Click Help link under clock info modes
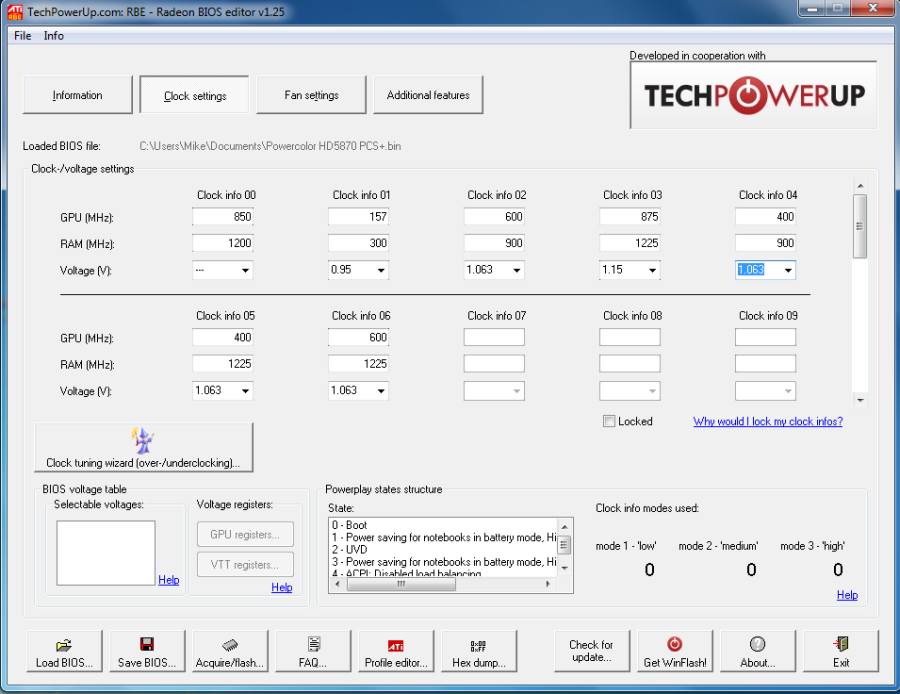Viewport: 900px width, 694px height. point(847,595)
